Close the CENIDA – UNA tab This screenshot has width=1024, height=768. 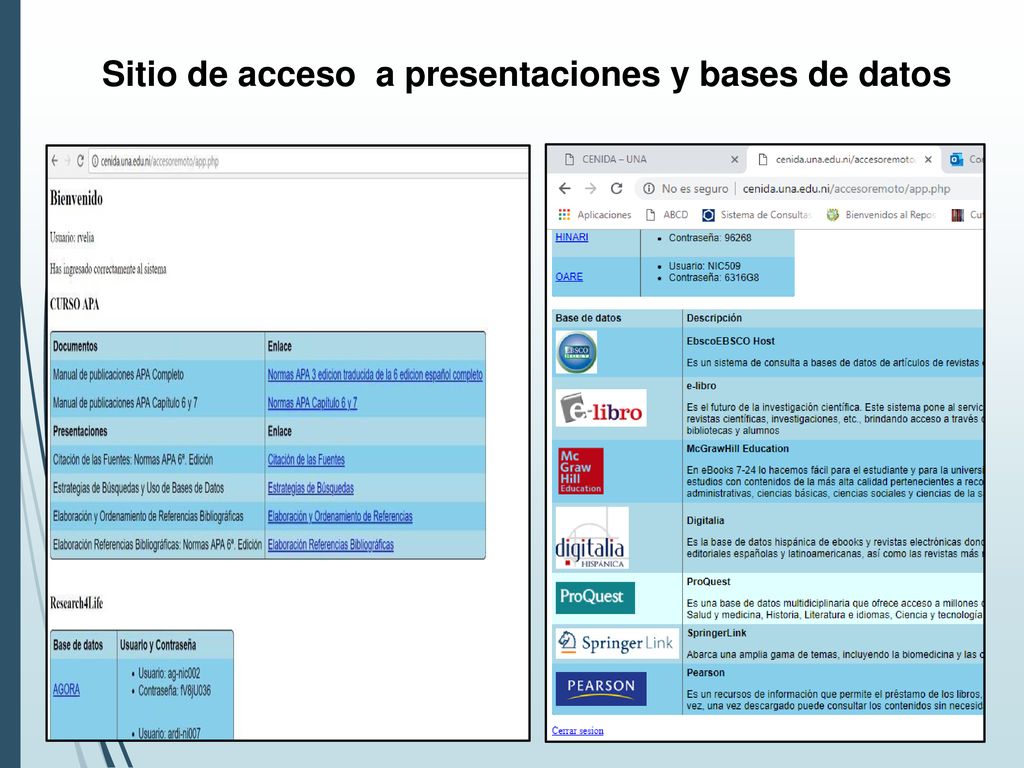734,159
